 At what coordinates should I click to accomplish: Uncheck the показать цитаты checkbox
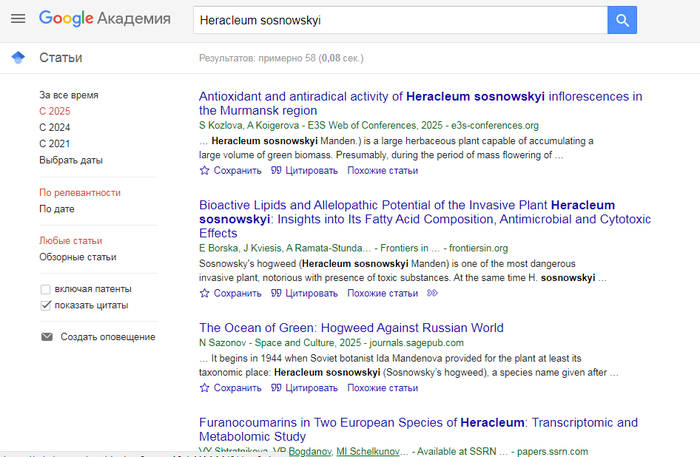pyautogui.click(x=46, y=305)
